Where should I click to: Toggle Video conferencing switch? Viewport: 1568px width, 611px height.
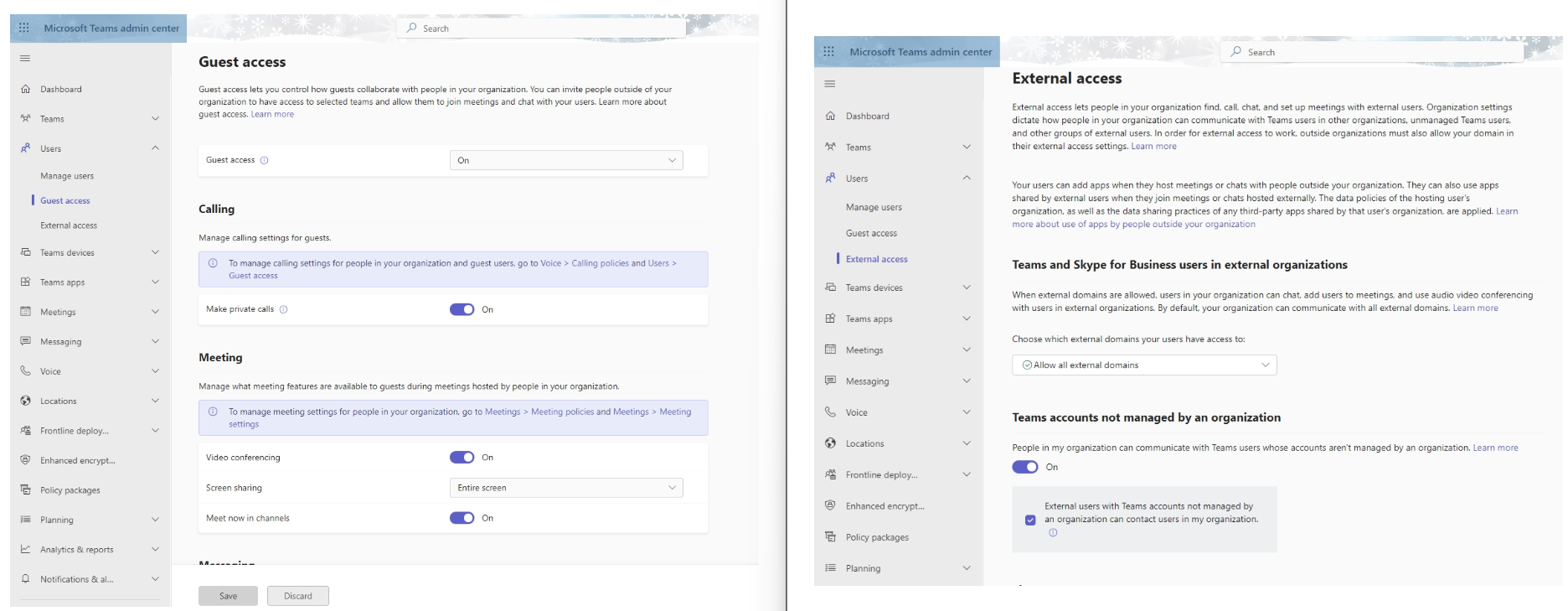pos(462,458)
